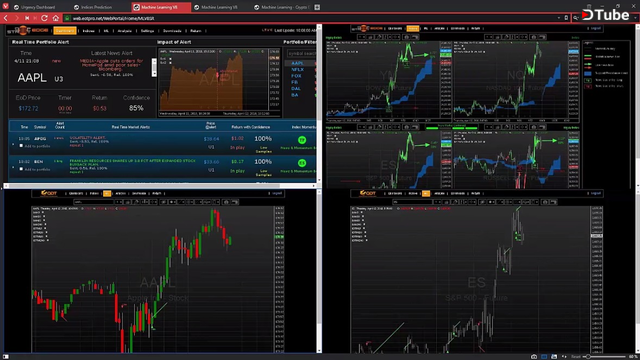
Task: Click the browser forward arrow
Action: click(16, 18)
